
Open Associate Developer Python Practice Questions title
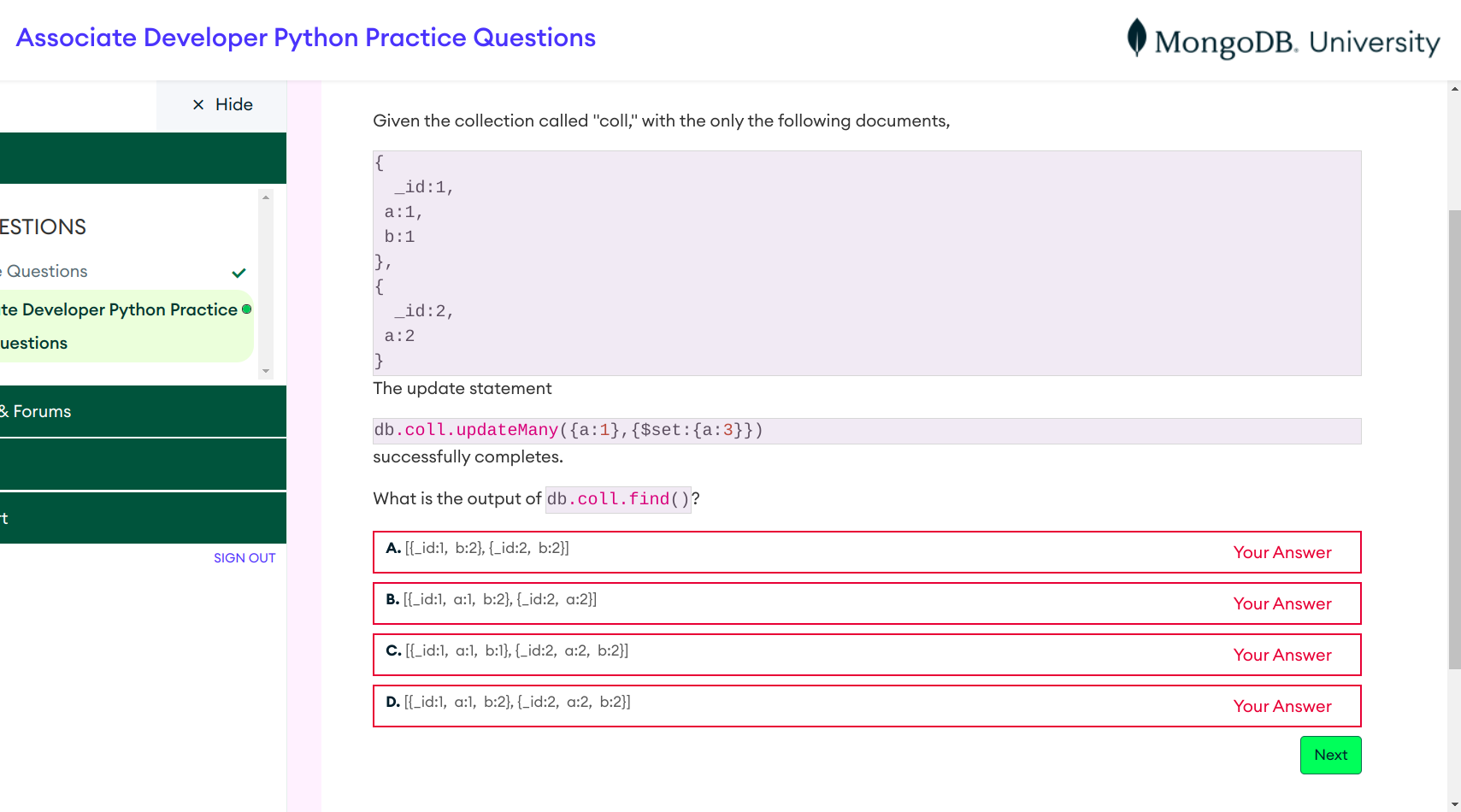(306, 38)
